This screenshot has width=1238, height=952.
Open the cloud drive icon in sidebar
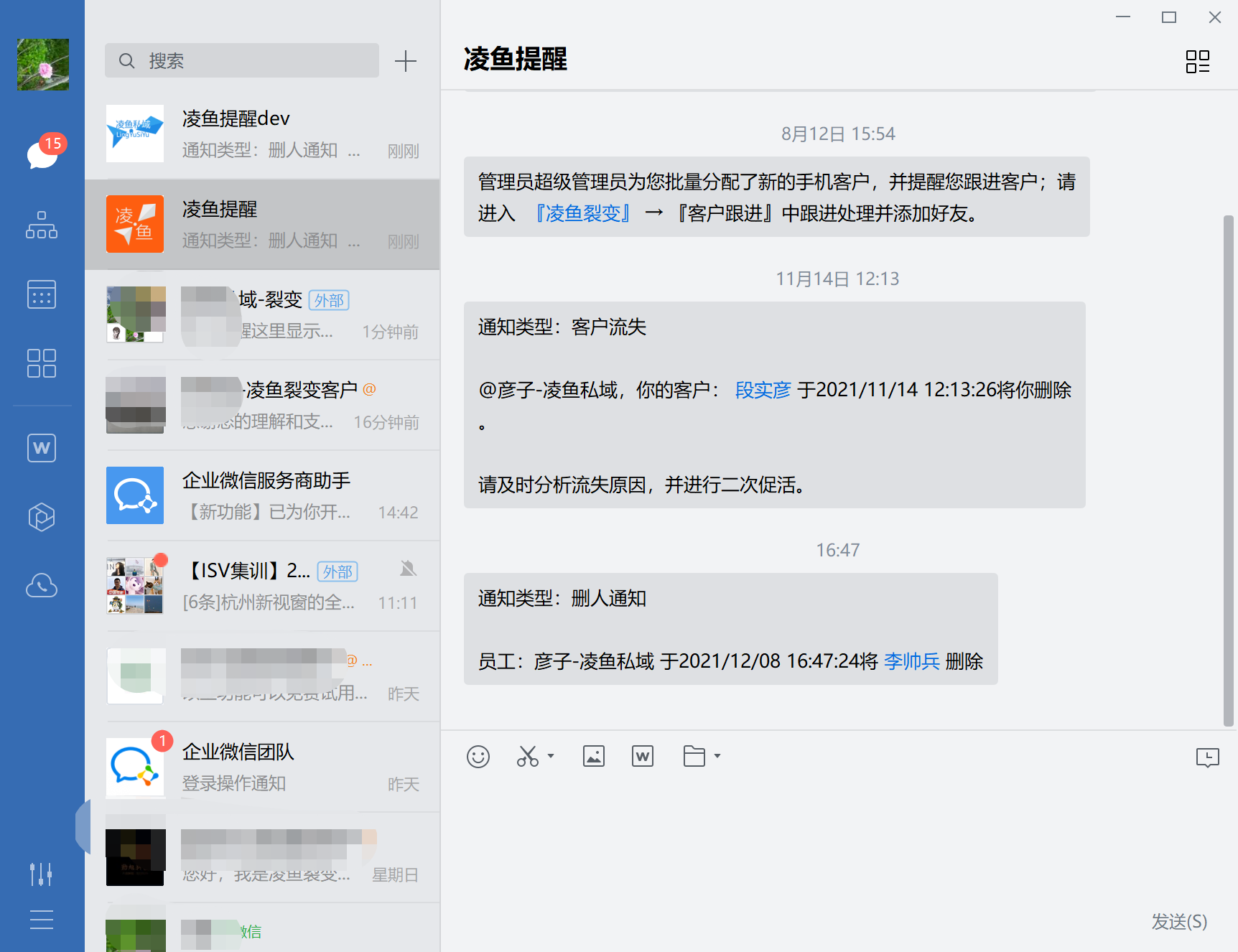point(42,586)
